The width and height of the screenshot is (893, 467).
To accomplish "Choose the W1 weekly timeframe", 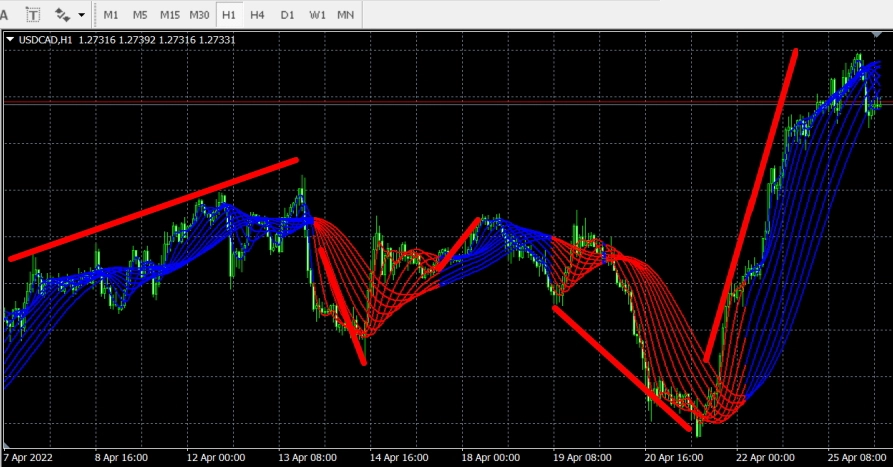I will [317, 15].
